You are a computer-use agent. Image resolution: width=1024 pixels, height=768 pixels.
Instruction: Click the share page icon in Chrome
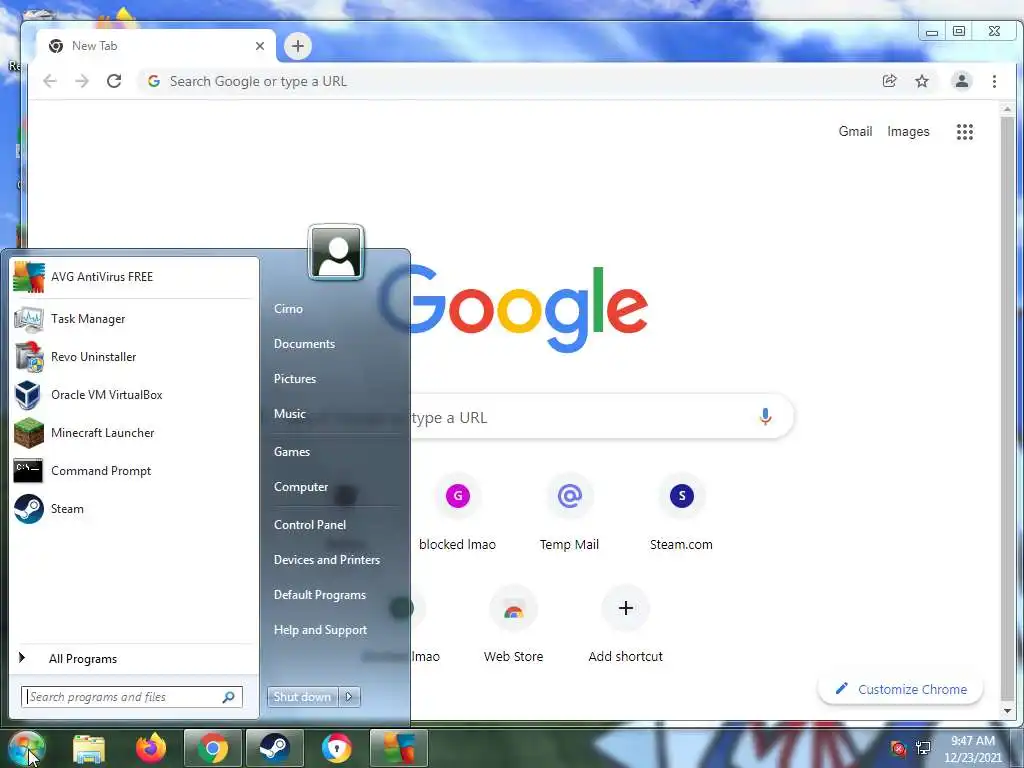[x=889, y=81]
